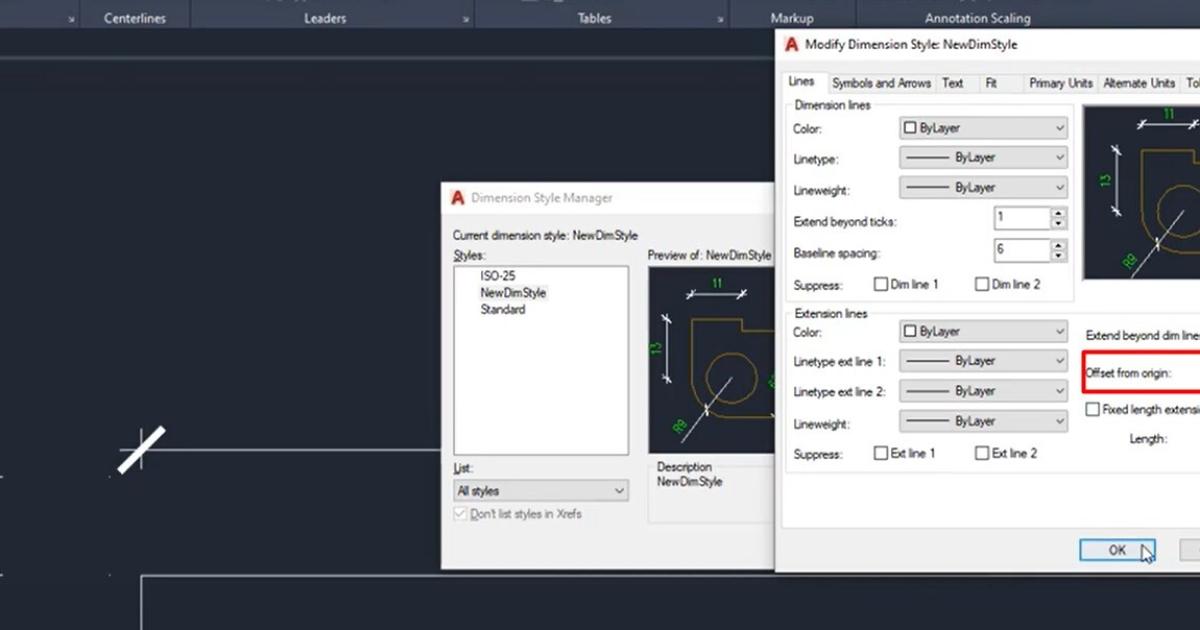Click the OK button
The image size is (1200, 630).
(x=1117, y=550)
